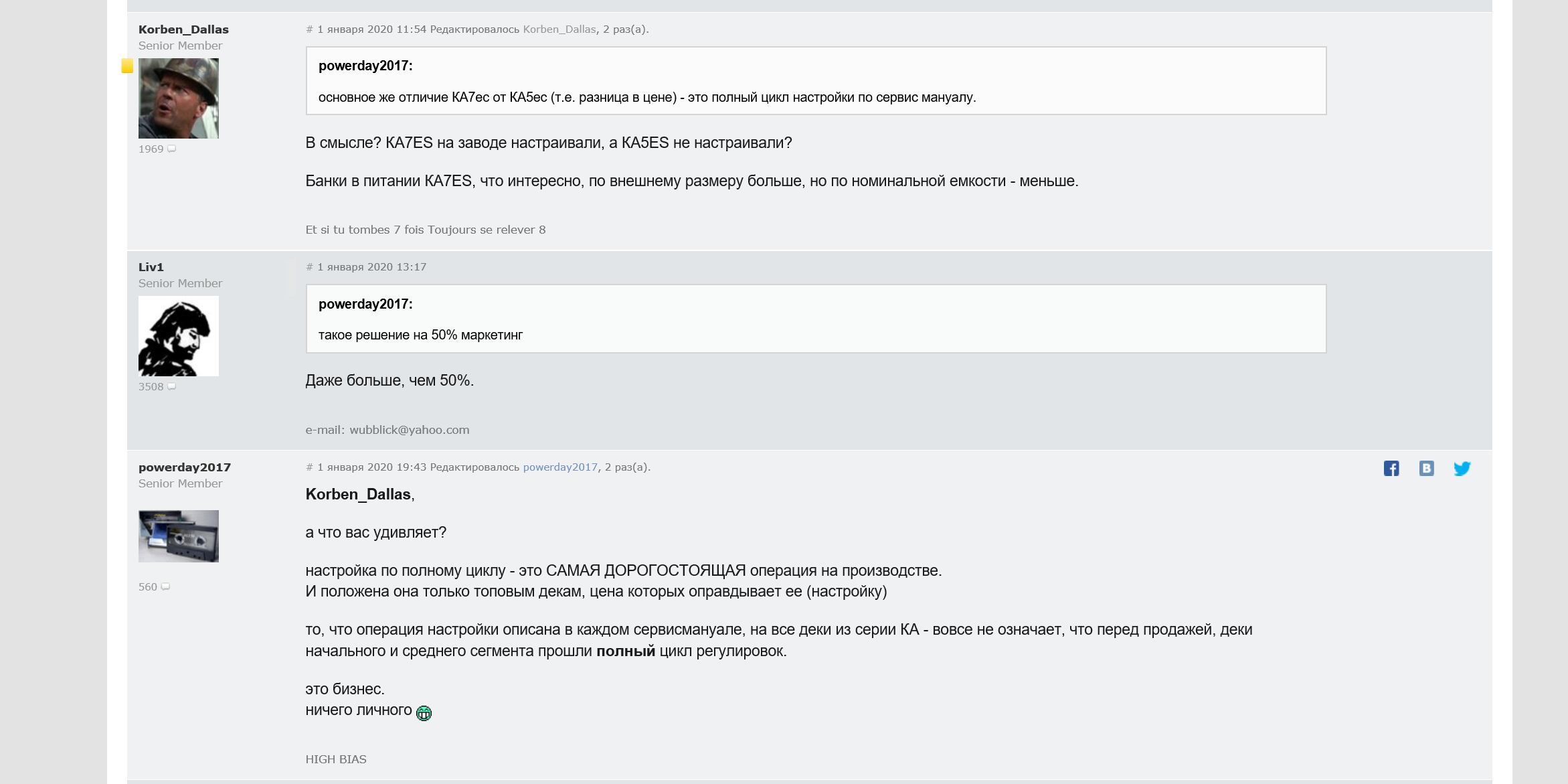This screenshot has width=1568, height=784.
Task: Open Liv1's profile from the author name
Action: click(151, 267)
